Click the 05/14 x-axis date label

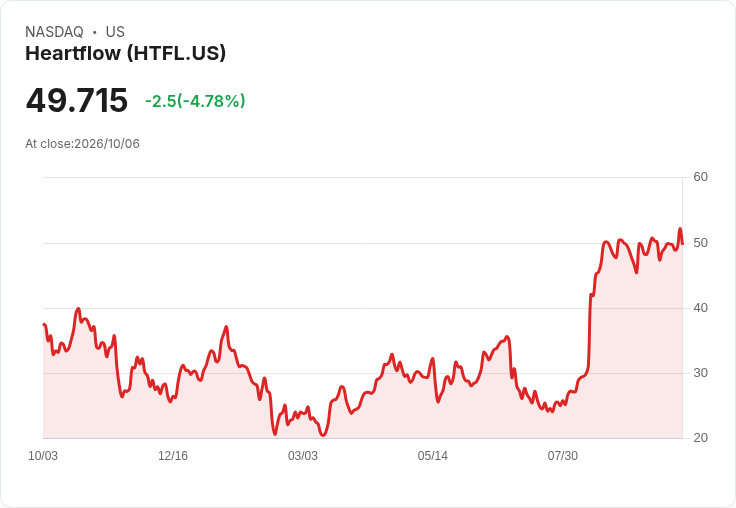(x=432, y=455)
